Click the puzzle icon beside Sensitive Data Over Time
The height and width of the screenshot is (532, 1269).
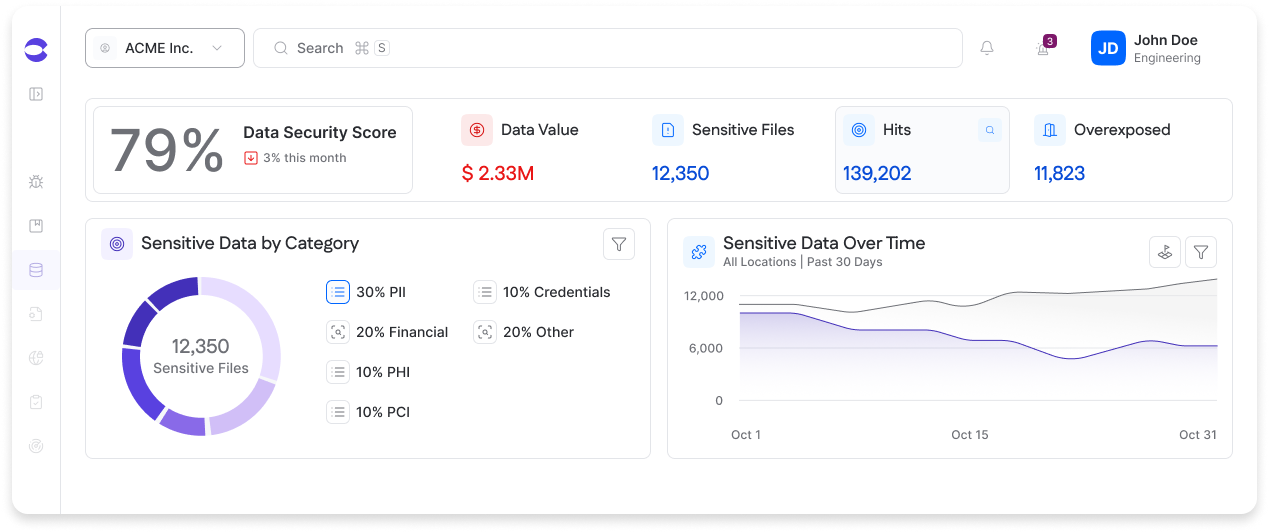coord(699,252)
